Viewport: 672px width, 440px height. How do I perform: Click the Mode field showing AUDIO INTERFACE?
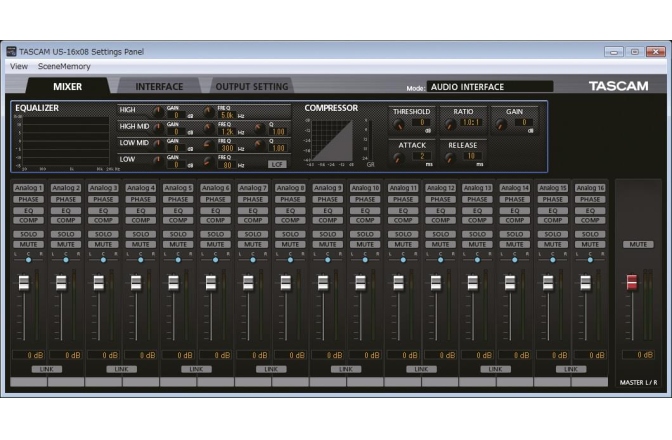click(490, 87)
